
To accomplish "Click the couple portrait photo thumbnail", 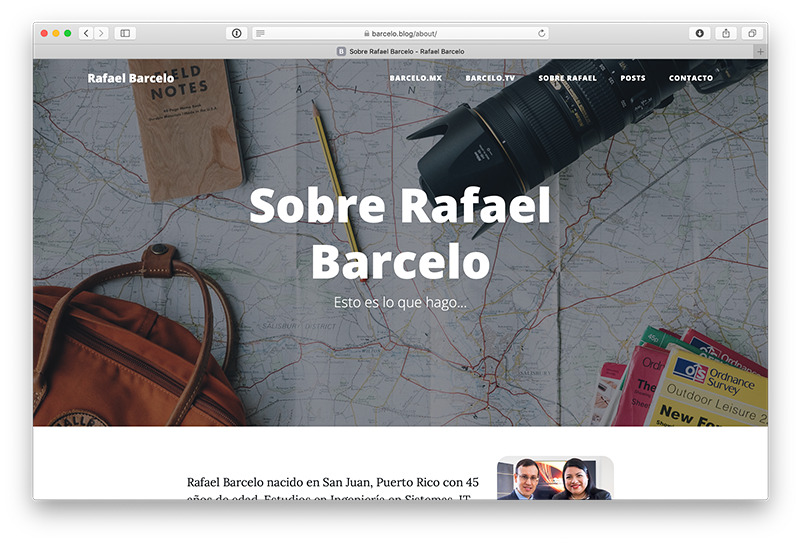I will tap(554, 479).
